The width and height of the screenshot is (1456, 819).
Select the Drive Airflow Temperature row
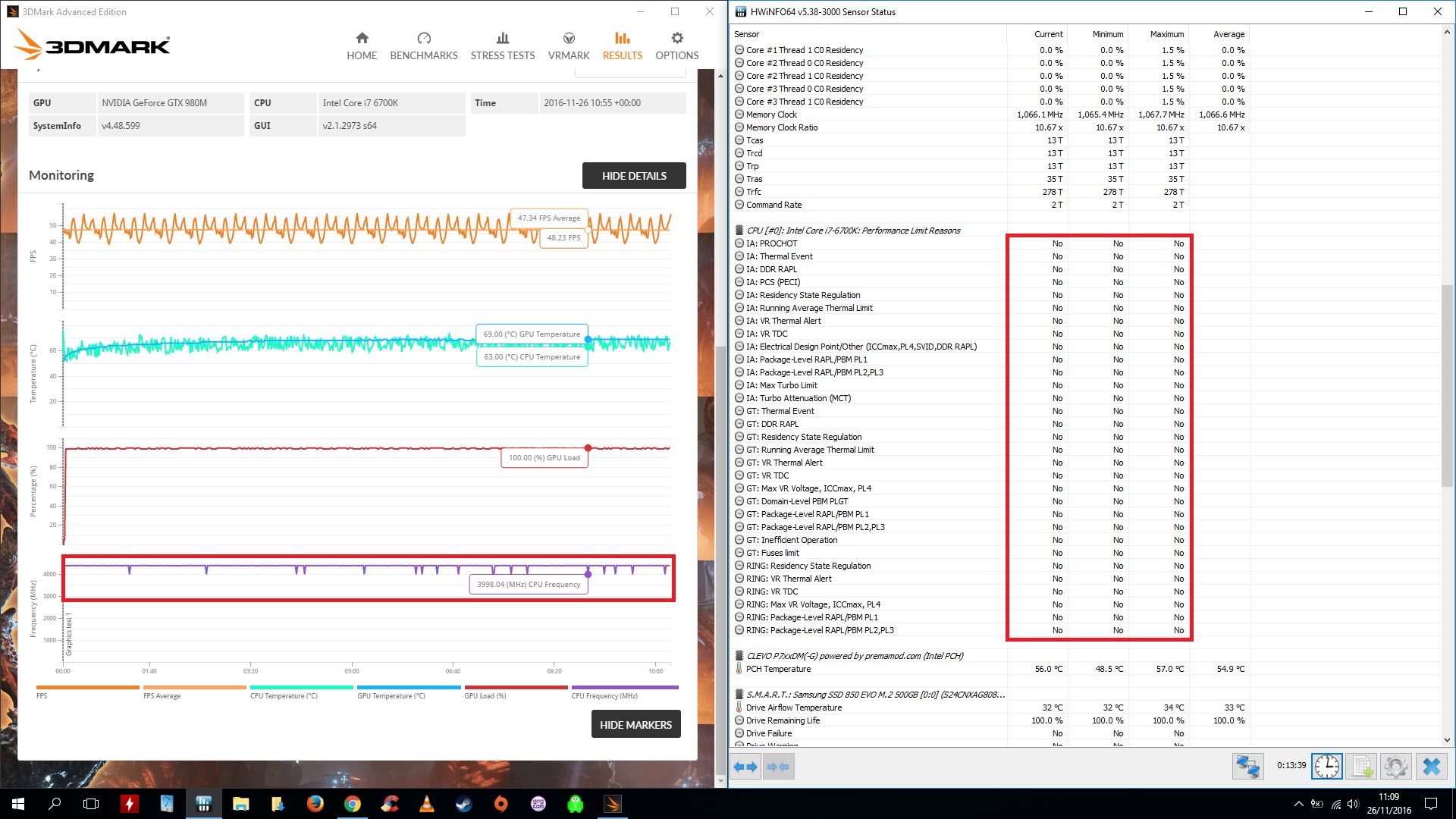[x=990, y=708]
